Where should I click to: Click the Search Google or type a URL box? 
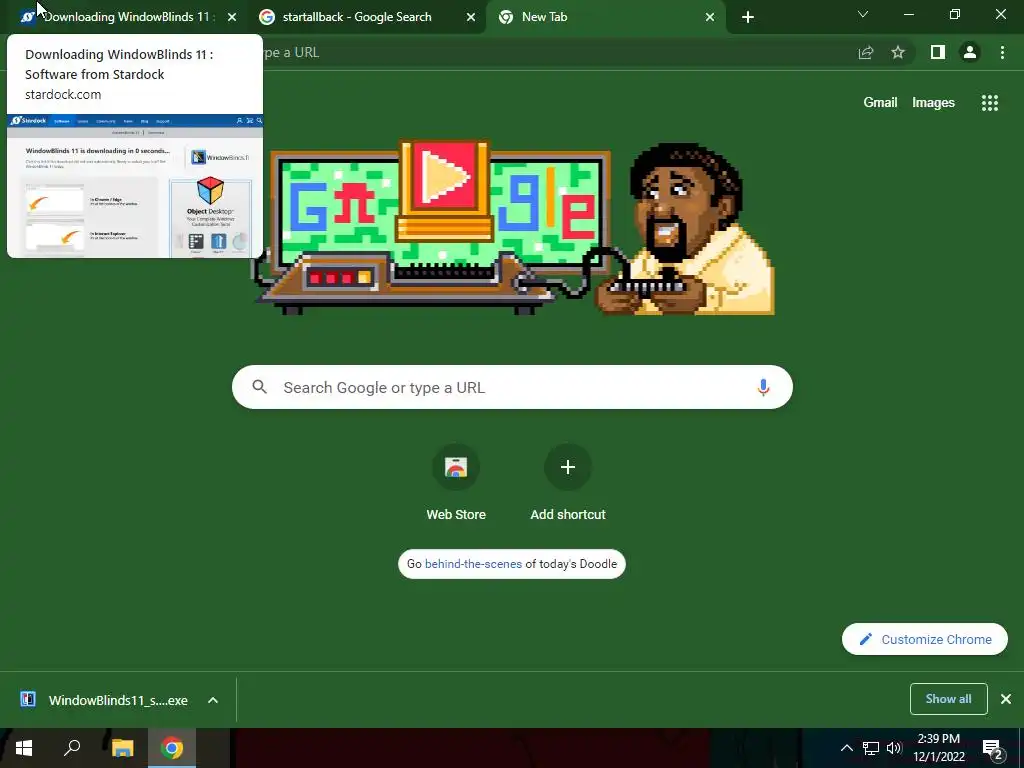[512, 387]
